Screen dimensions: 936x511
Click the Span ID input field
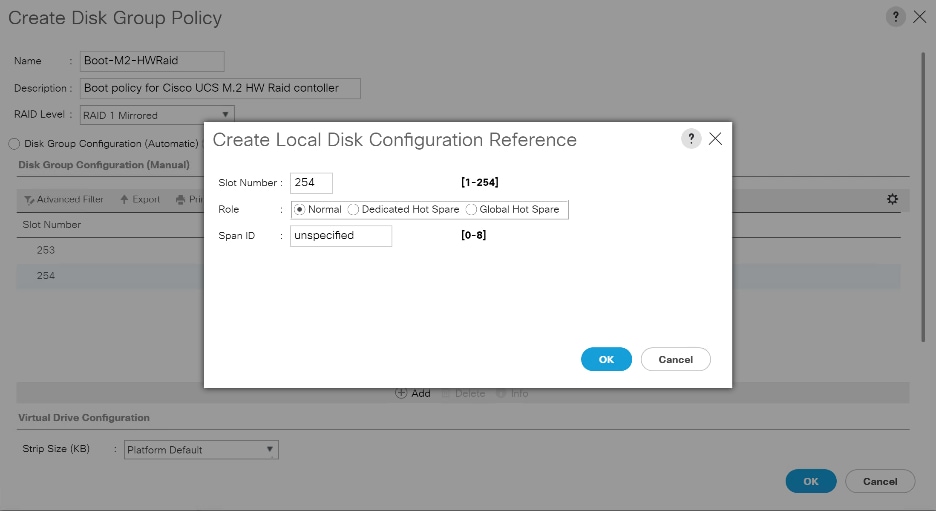pyautogui.click(x=340, y=236)
